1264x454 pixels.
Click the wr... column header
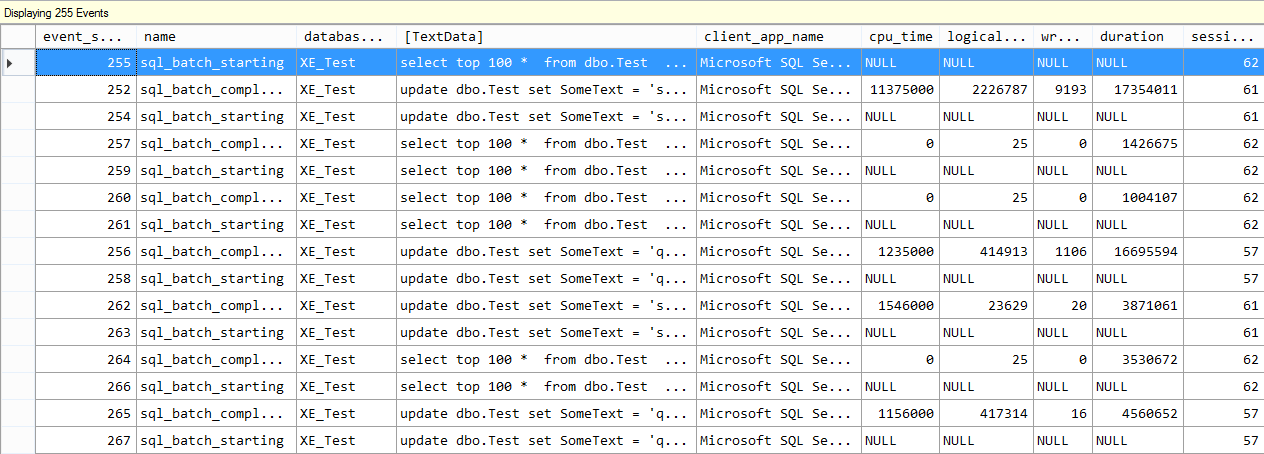click(x=1061, y=36)
